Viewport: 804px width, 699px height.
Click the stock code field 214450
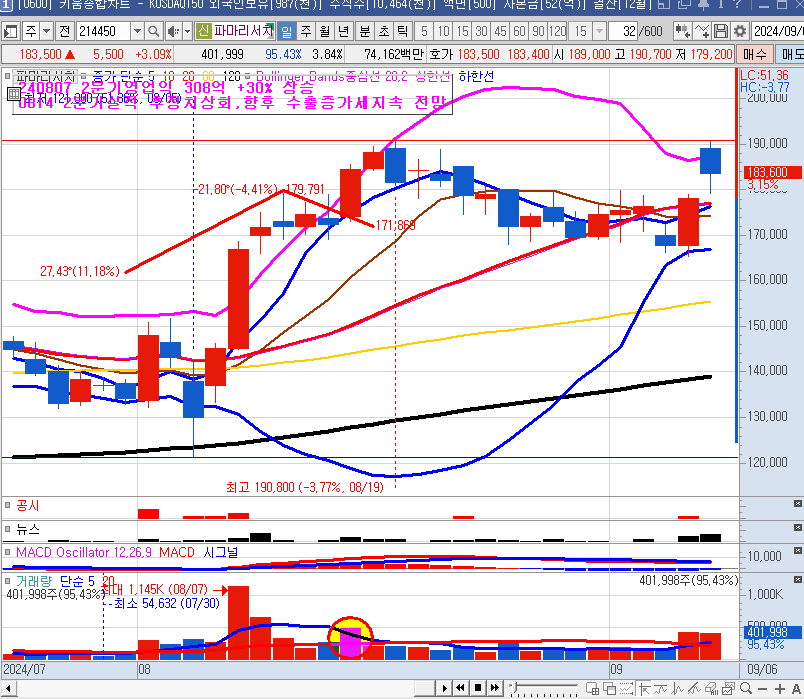(x=104, y=31)
